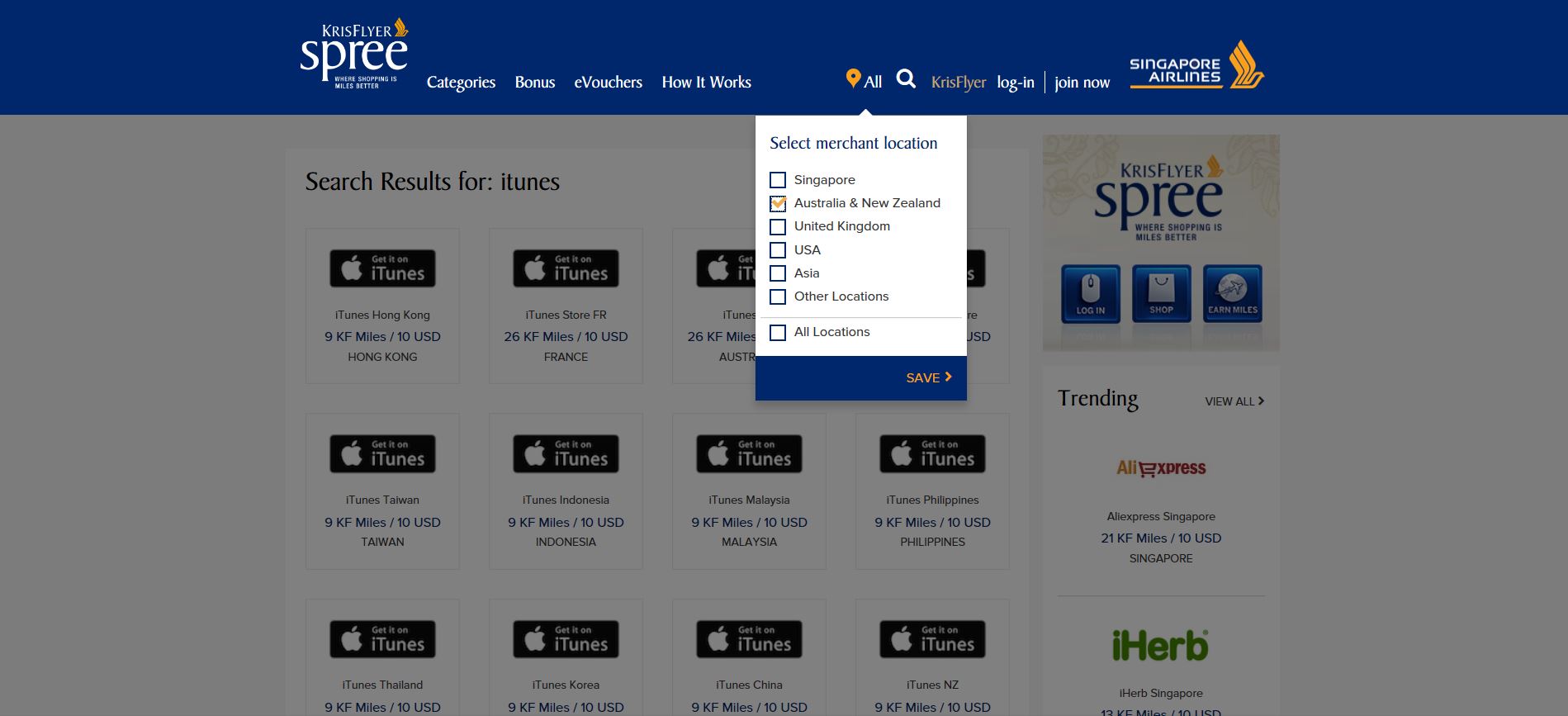Check the Other Locations checkbox

778,296
